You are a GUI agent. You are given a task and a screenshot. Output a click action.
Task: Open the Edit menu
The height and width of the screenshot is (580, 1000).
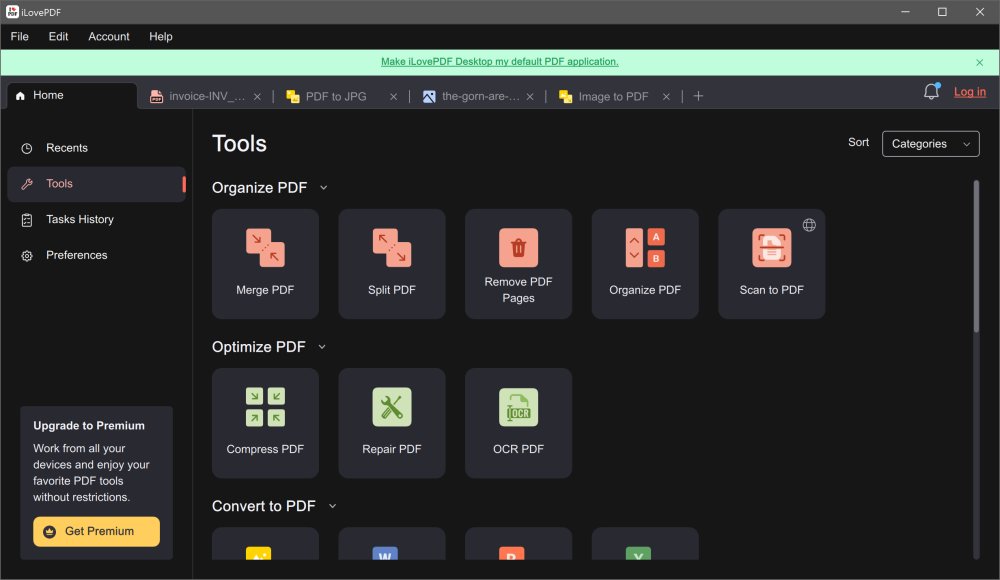tap(58, 36)
